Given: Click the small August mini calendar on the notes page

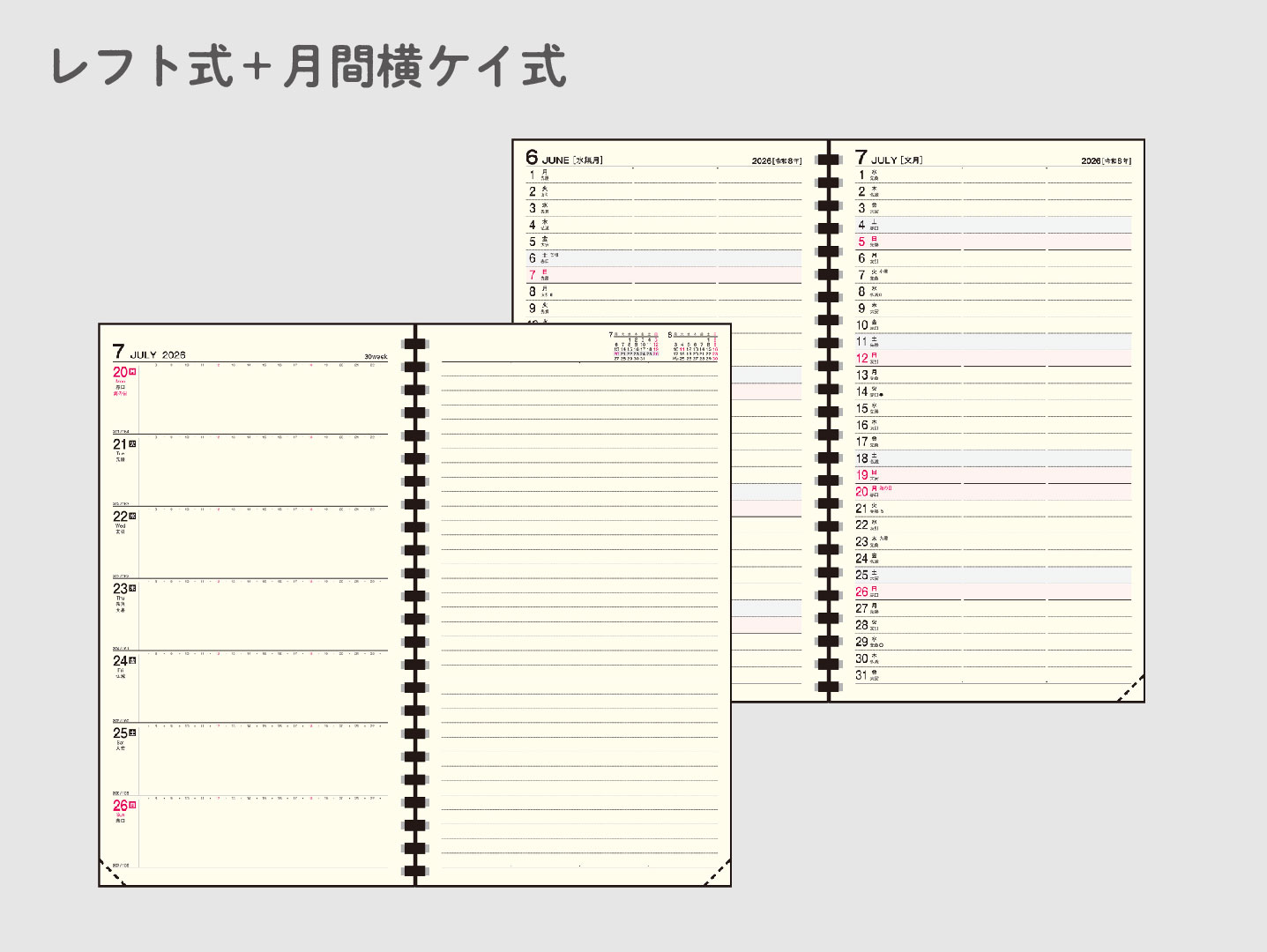Looking at the screenshot, I should click(693, 346).
